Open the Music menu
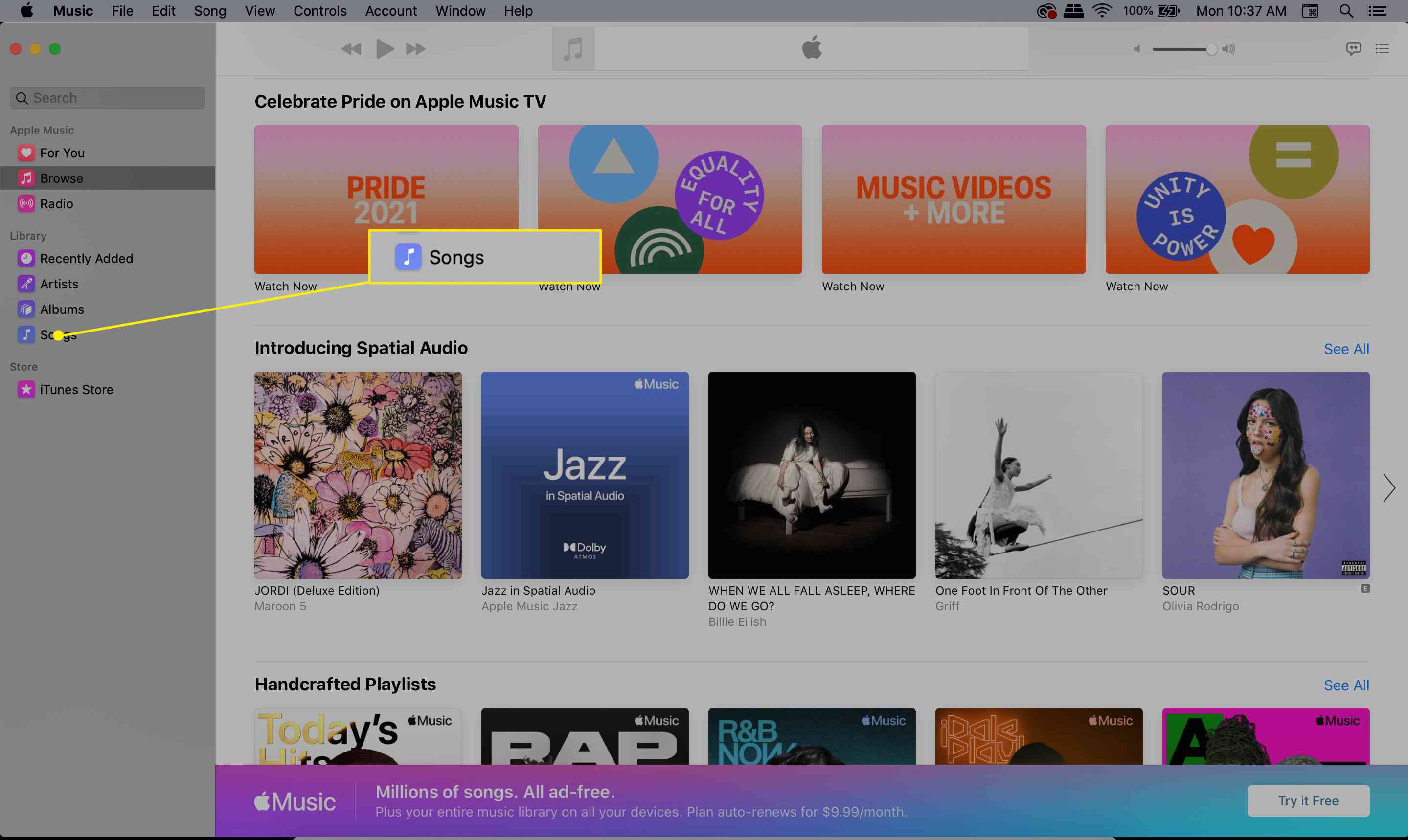 click(73, 11)
